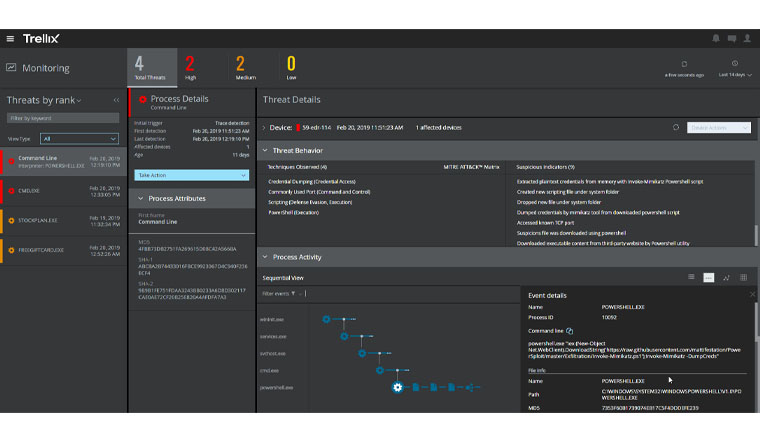This screenshot has width=760, height=442.
Task: Copy the command line with copy icon
Action: pos(570,331)
